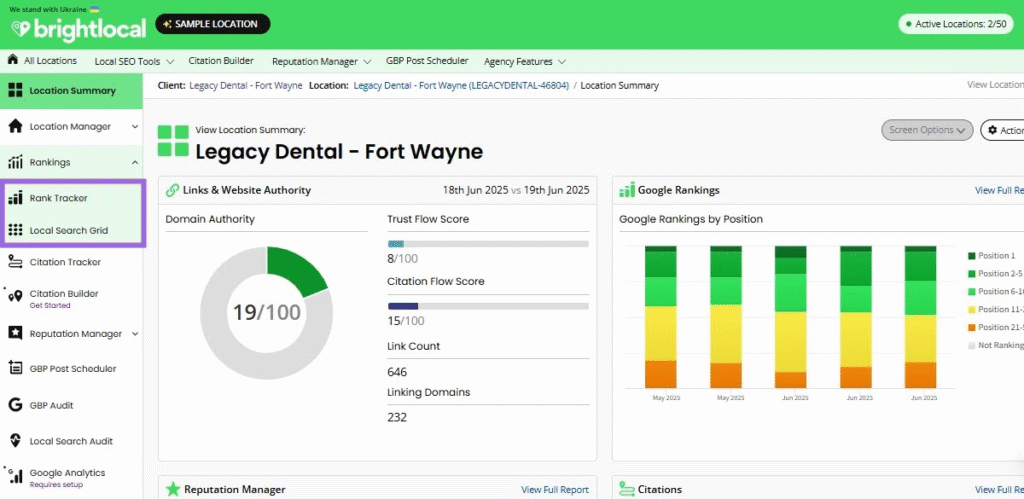
Task: Click the Domain Authority donut chart
Action: 266,313
